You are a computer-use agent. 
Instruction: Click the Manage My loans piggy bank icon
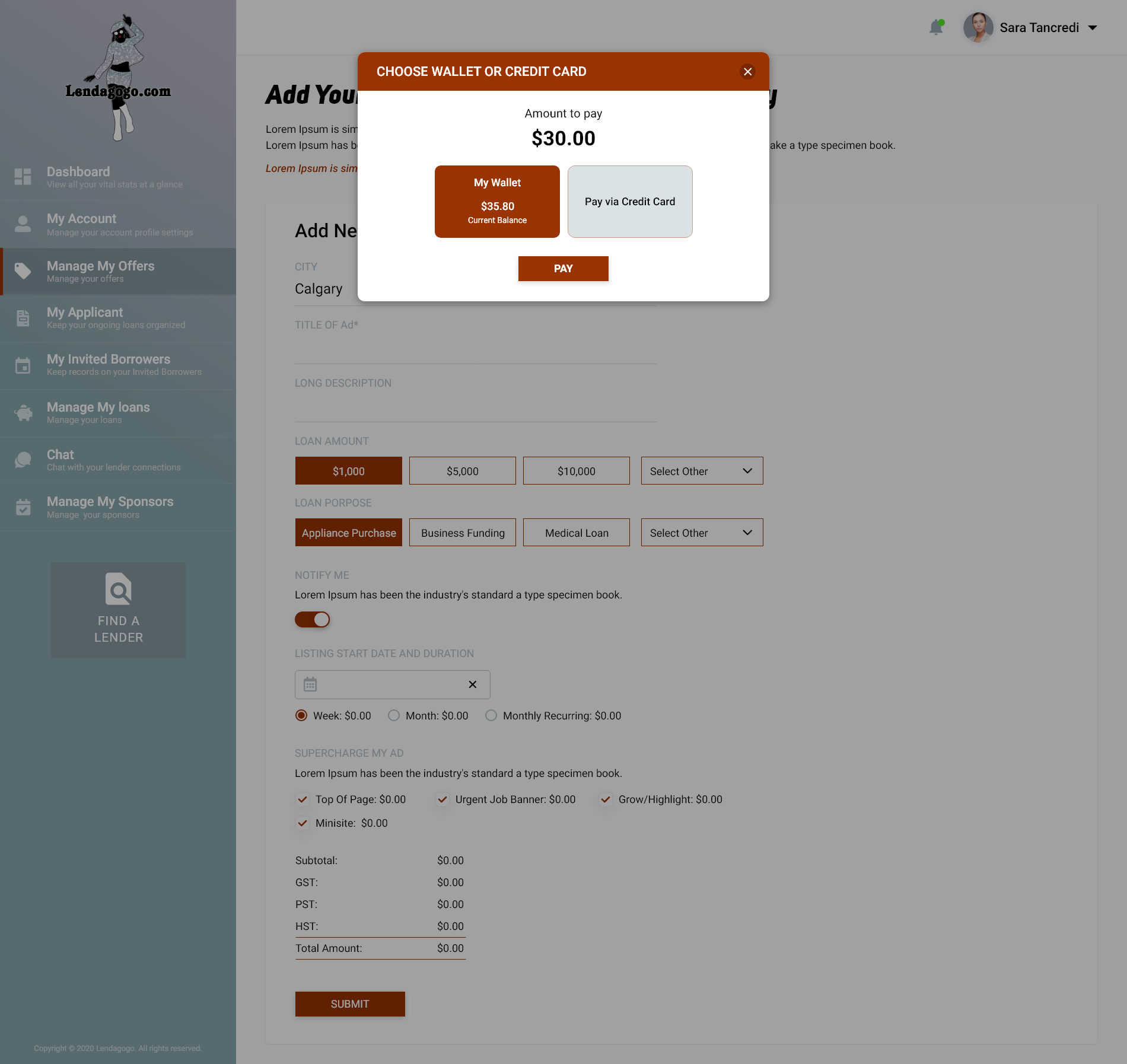point(23,413)
